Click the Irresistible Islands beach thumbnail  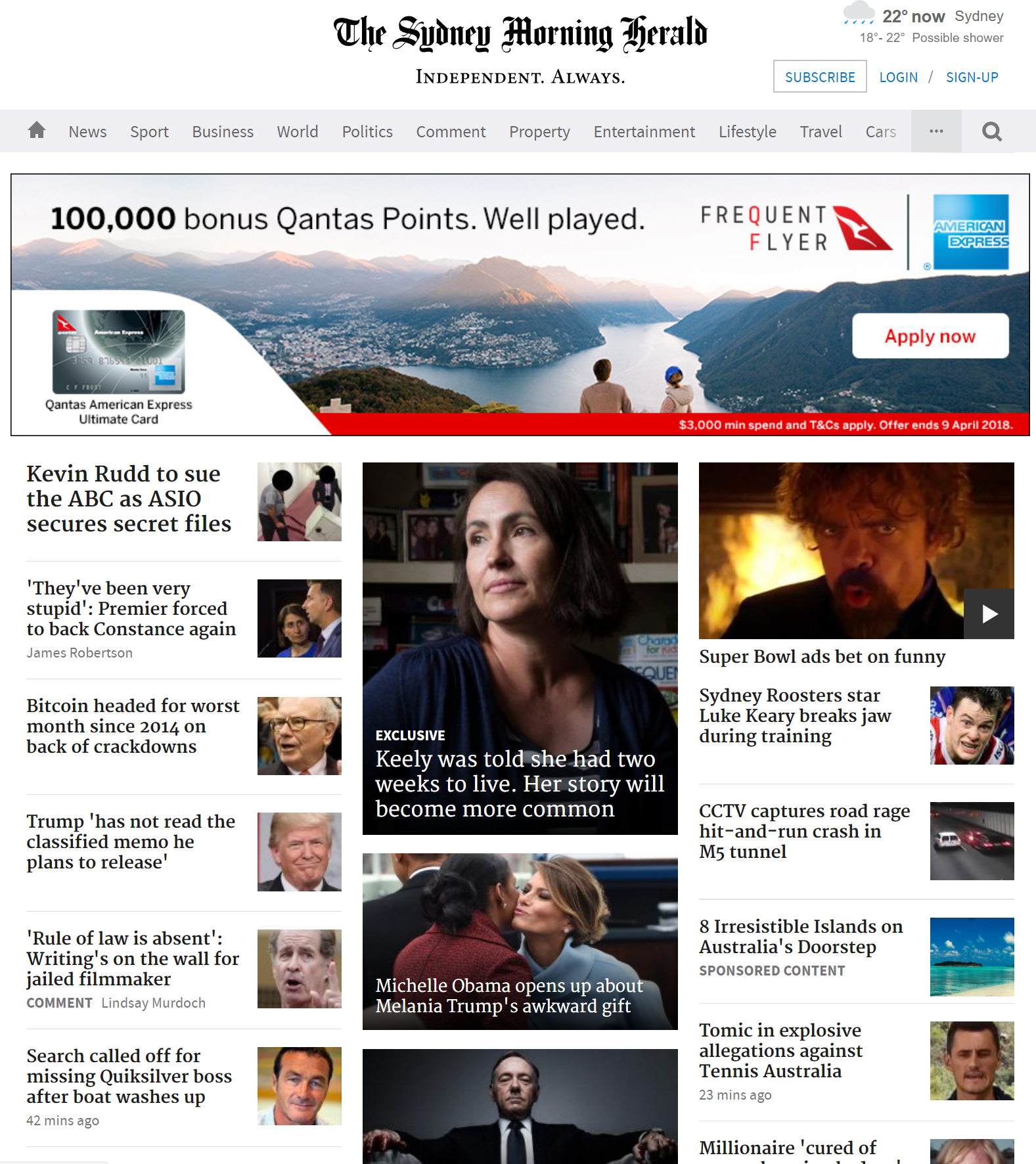click(x=972, y=956)
